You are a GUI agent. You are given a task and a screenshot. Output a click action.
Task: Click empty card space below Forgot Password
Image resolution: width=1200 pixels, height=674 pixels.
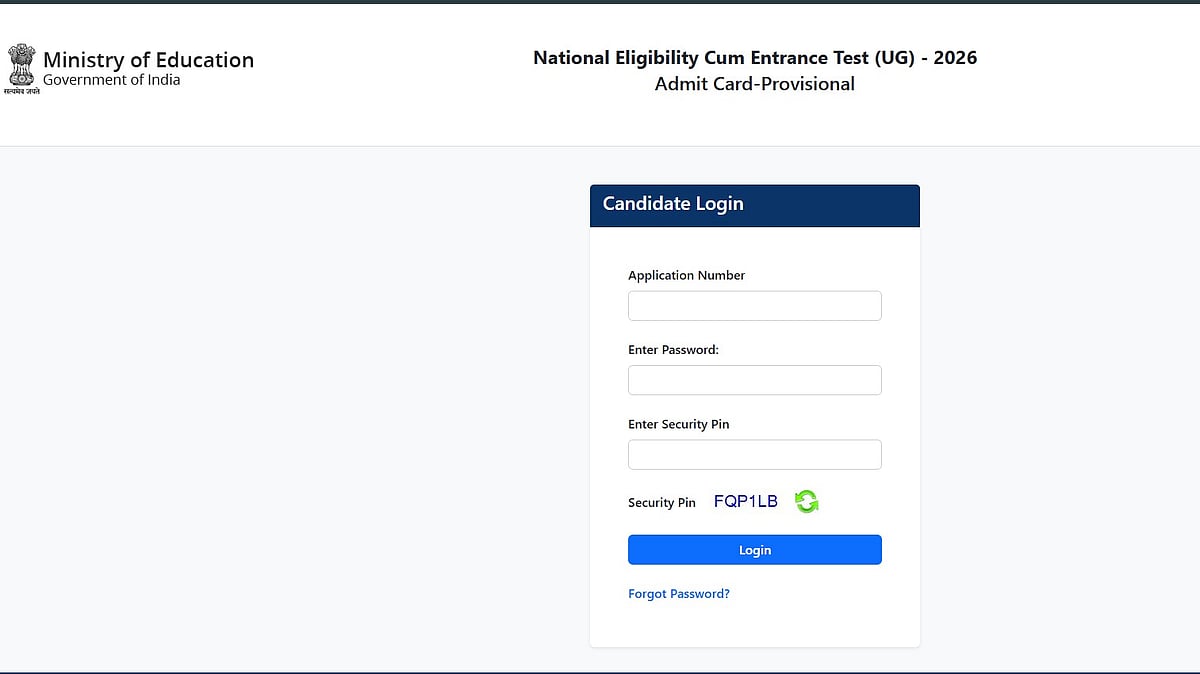pyautogui.click(x=754, y=626)
